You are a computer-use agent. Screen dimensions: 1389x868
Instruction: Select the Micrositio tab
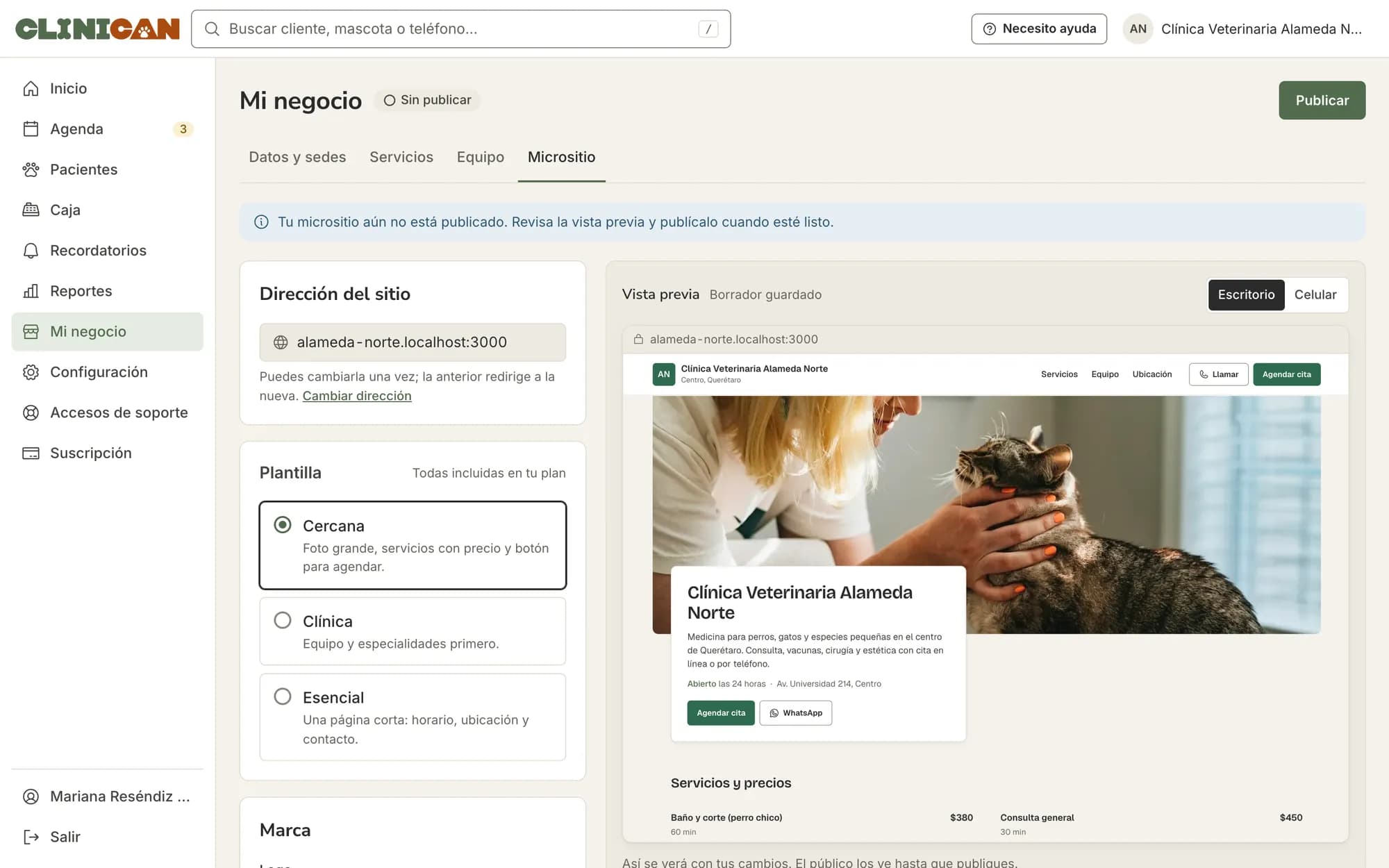pos(561,157)
